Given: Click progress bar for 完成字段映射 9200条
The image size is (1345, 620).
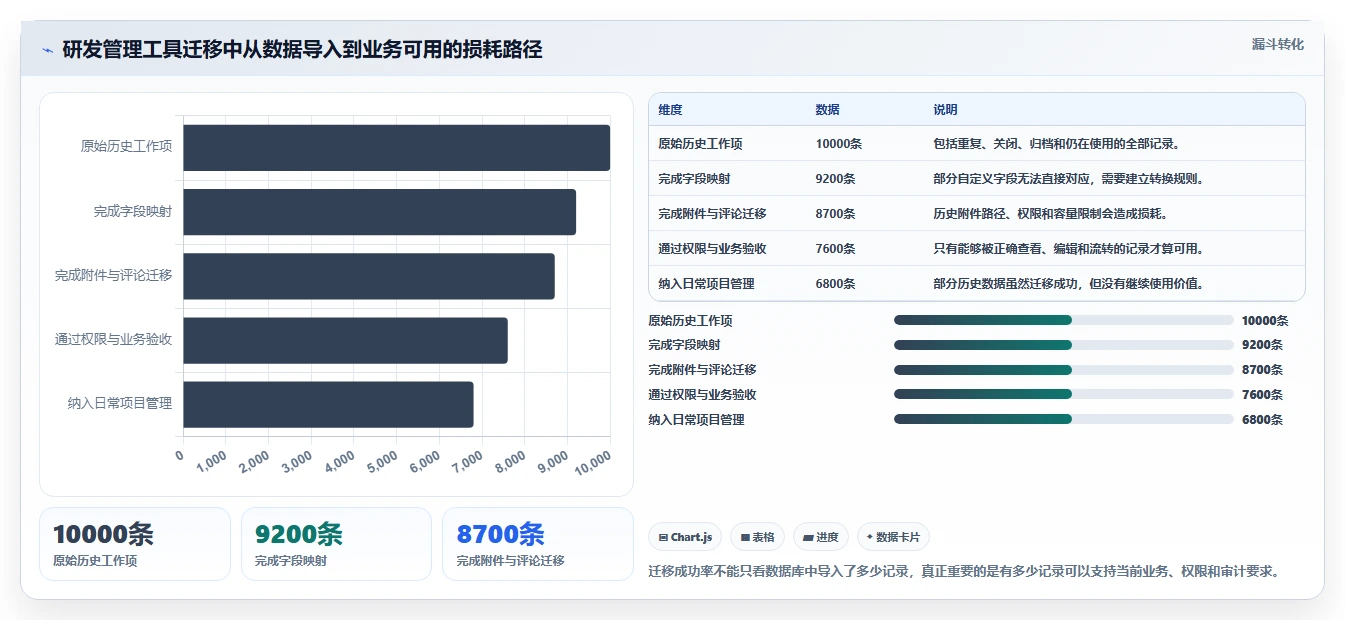Looking at the screenshot, I should pyautogui.click(x=1064, y=345).
